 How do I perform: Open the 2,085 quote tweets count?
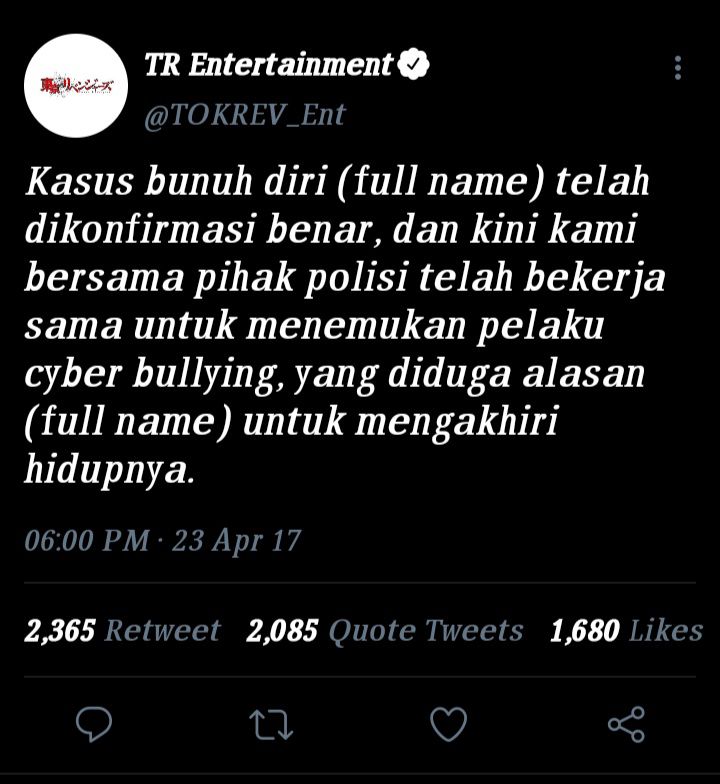click(x=282, y=630)
